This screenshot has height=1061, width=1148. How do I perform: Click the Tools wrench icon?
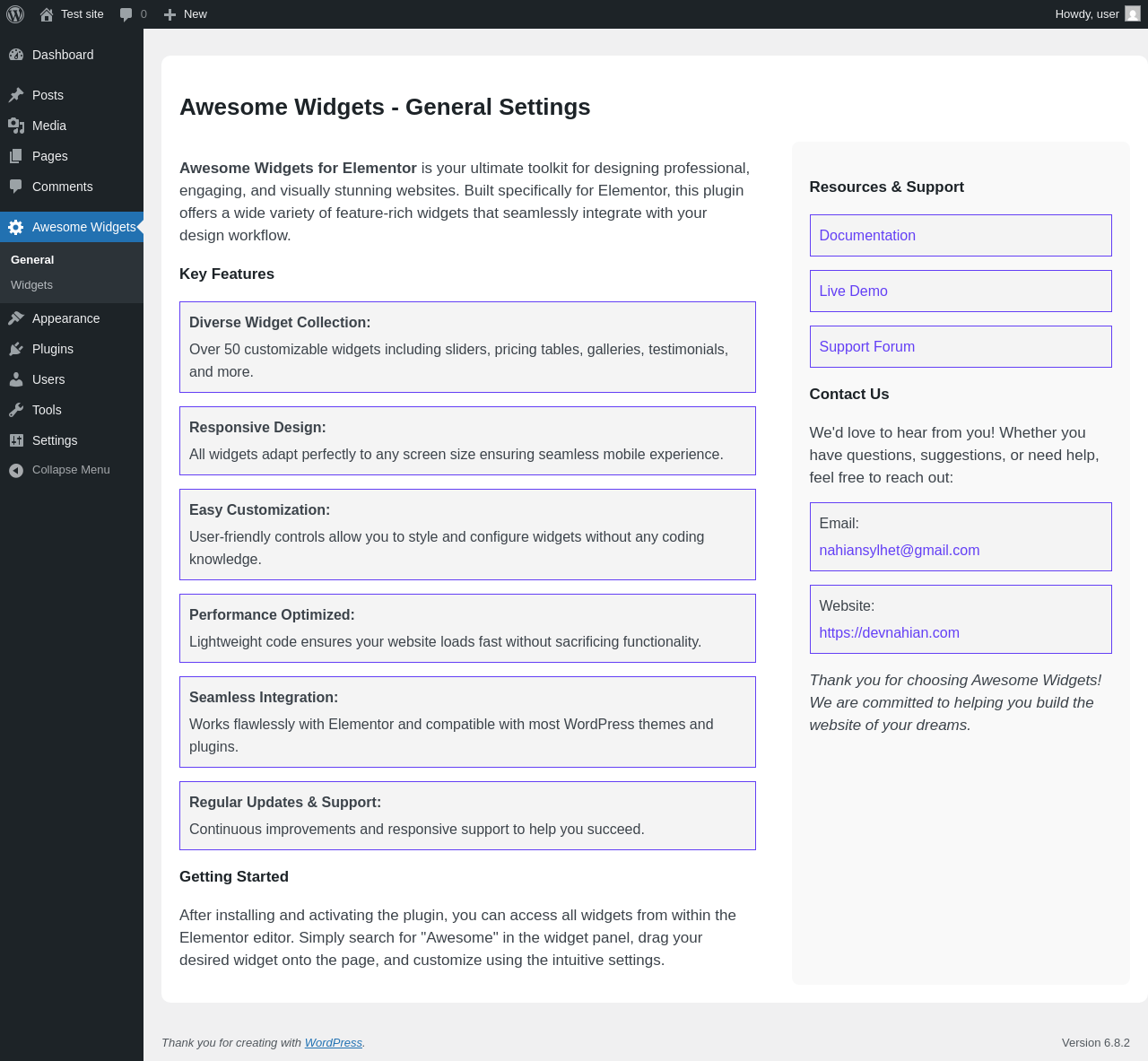point(16,410)
